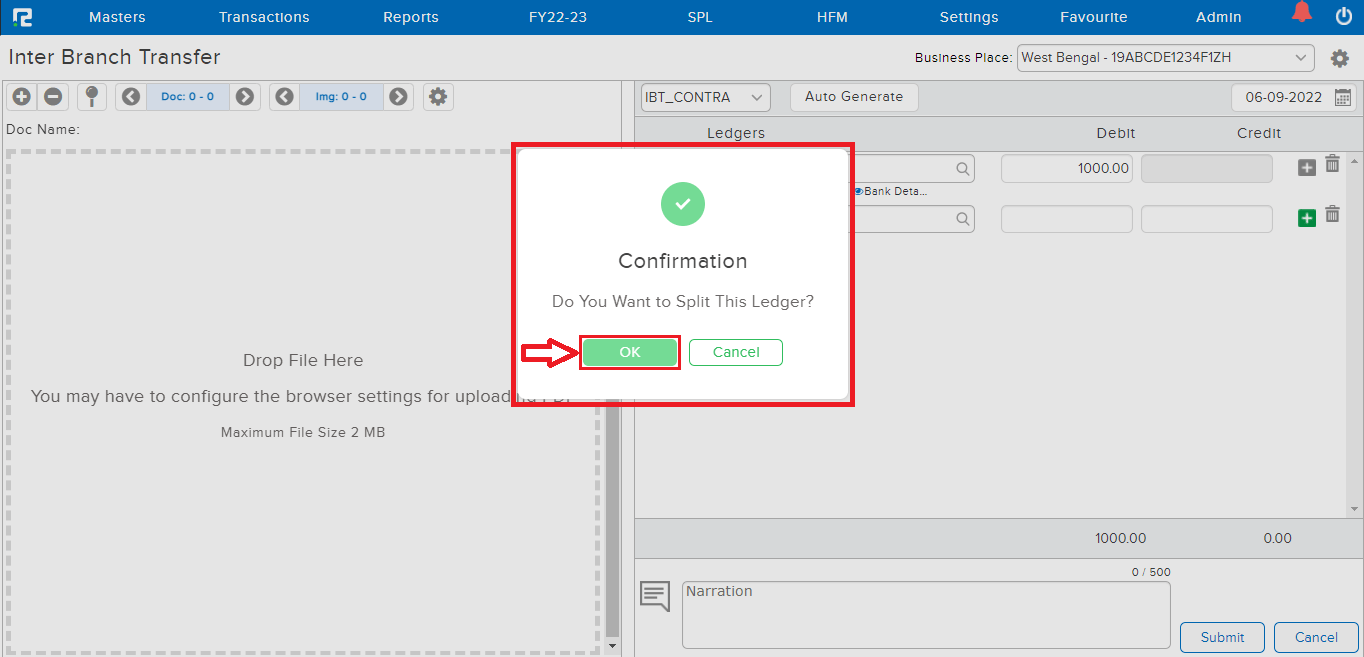The width and height of the screenshot is (1364, 657).
Task: Toggle the Bank Details eye icon
Action: coord(859,191)
